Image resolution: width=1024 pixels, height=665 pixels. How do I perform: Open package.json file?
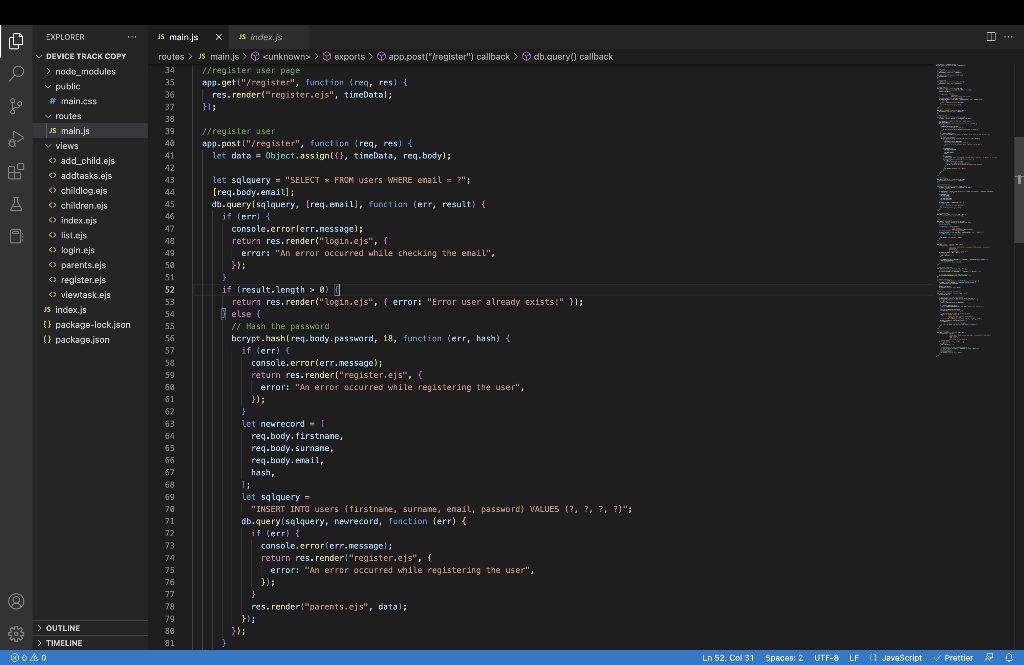coord(91,340)
